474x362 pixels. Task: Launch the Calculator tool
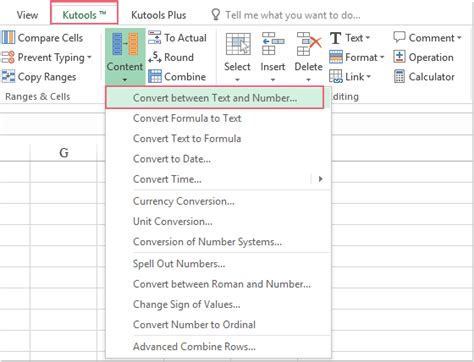tap(424, 77)
